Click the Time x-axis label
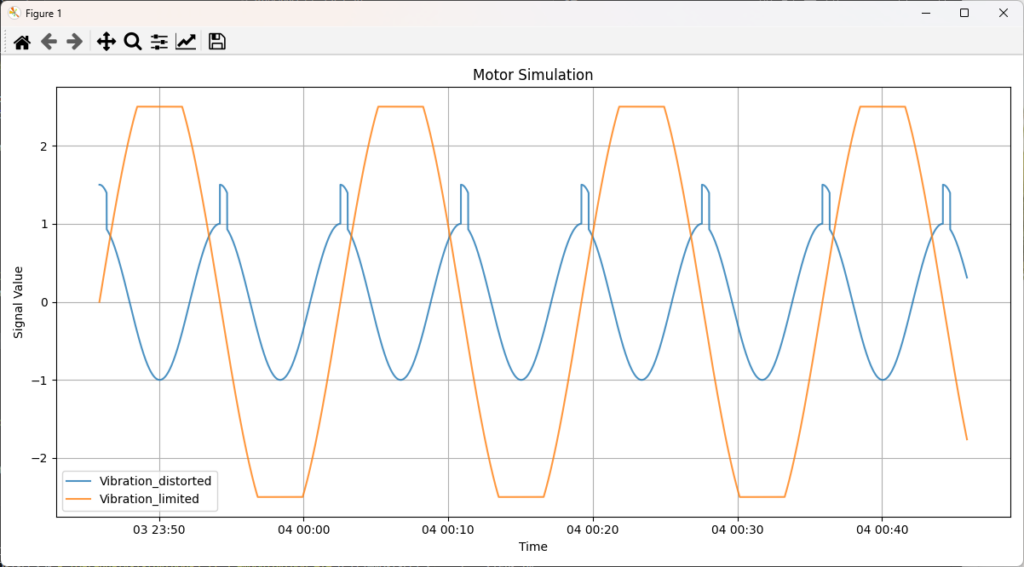The height and width of the screenshot is (567, 1024). (x=532, y=547)
